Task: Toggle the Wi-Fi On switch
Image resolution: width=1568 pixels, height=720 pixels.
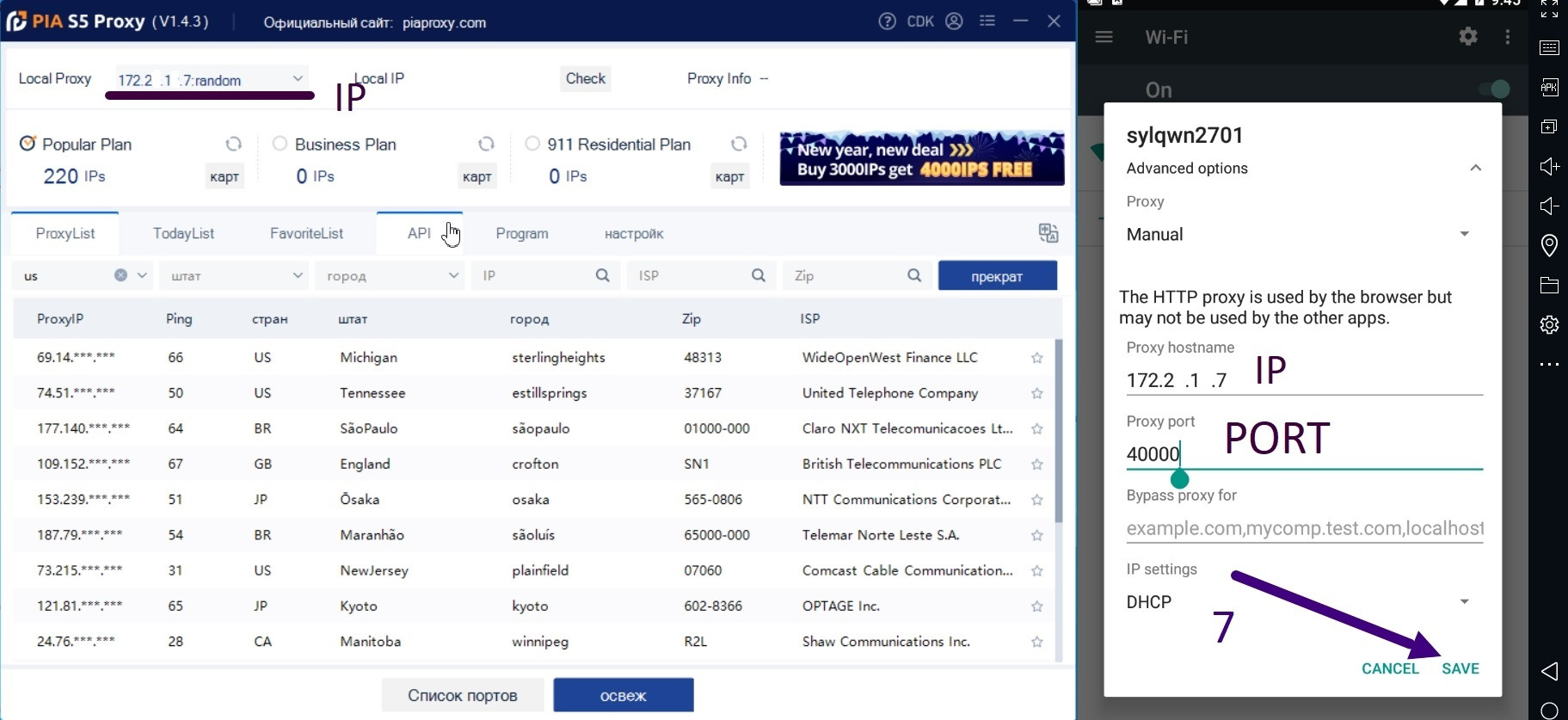Action: (x=1494, y=89)
